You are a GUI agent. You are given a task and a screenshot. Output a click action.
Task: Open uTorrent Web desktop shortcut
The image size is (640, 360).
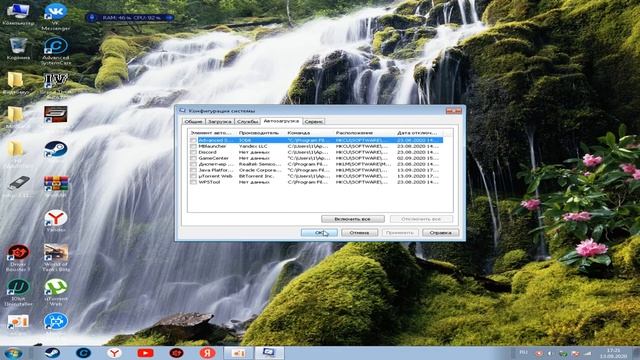pos(56,292)
